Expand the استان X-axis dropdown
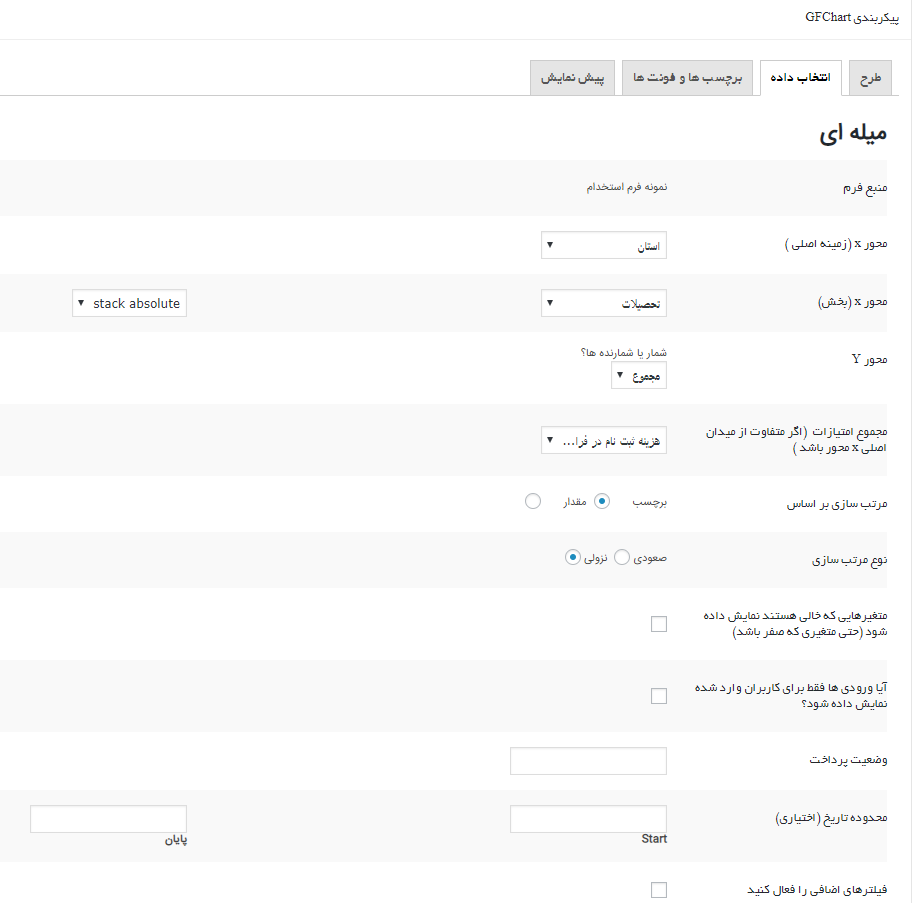This screenshot has height=903, width=912. click(603, 246)
